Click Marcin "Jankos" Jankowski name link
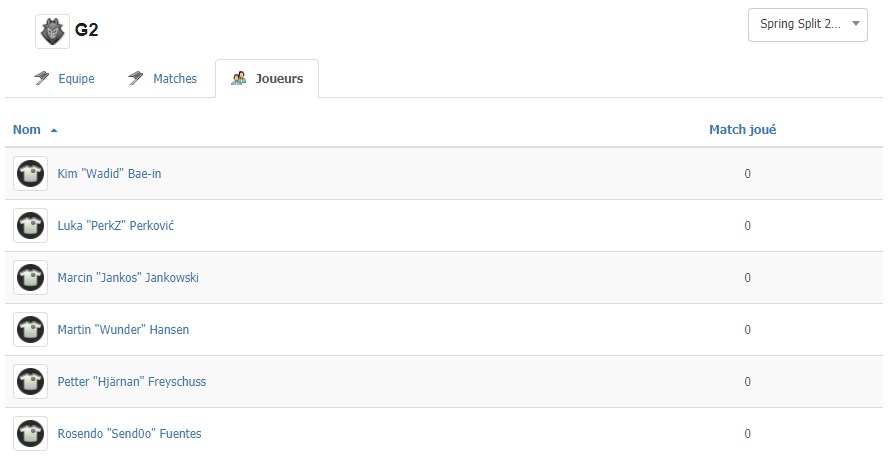This screenshot has width=888, height=462. coord(128,277)
